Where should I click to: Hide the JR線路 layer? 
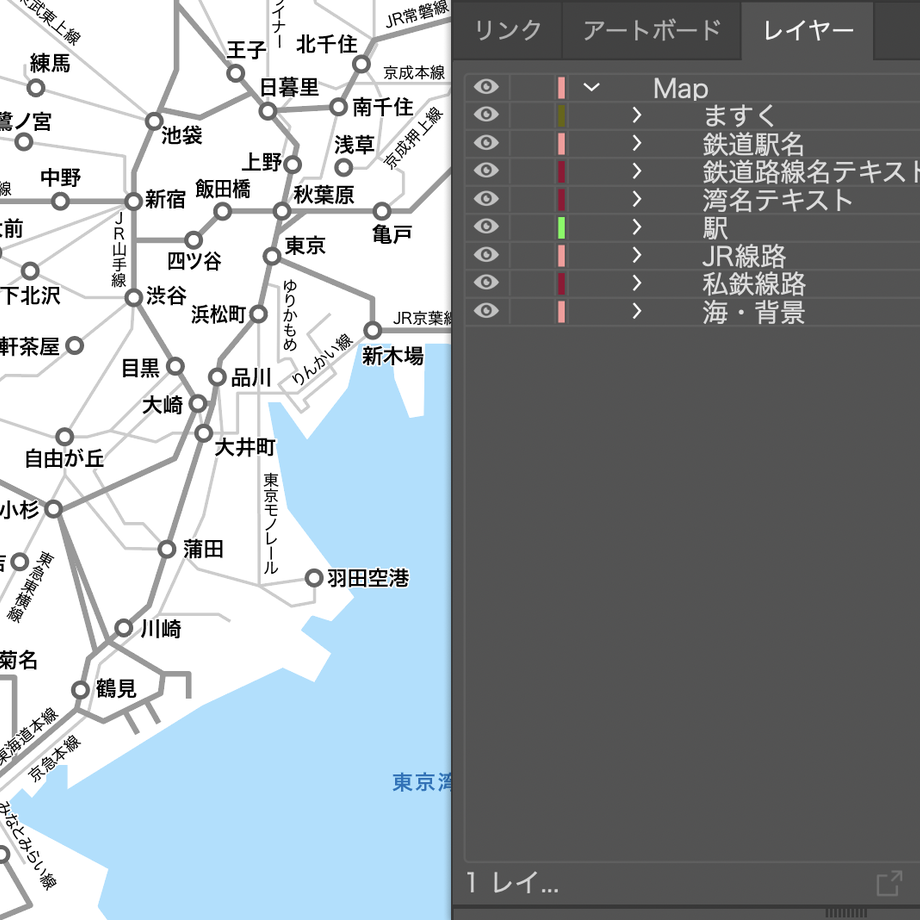[x=486, y=255]
